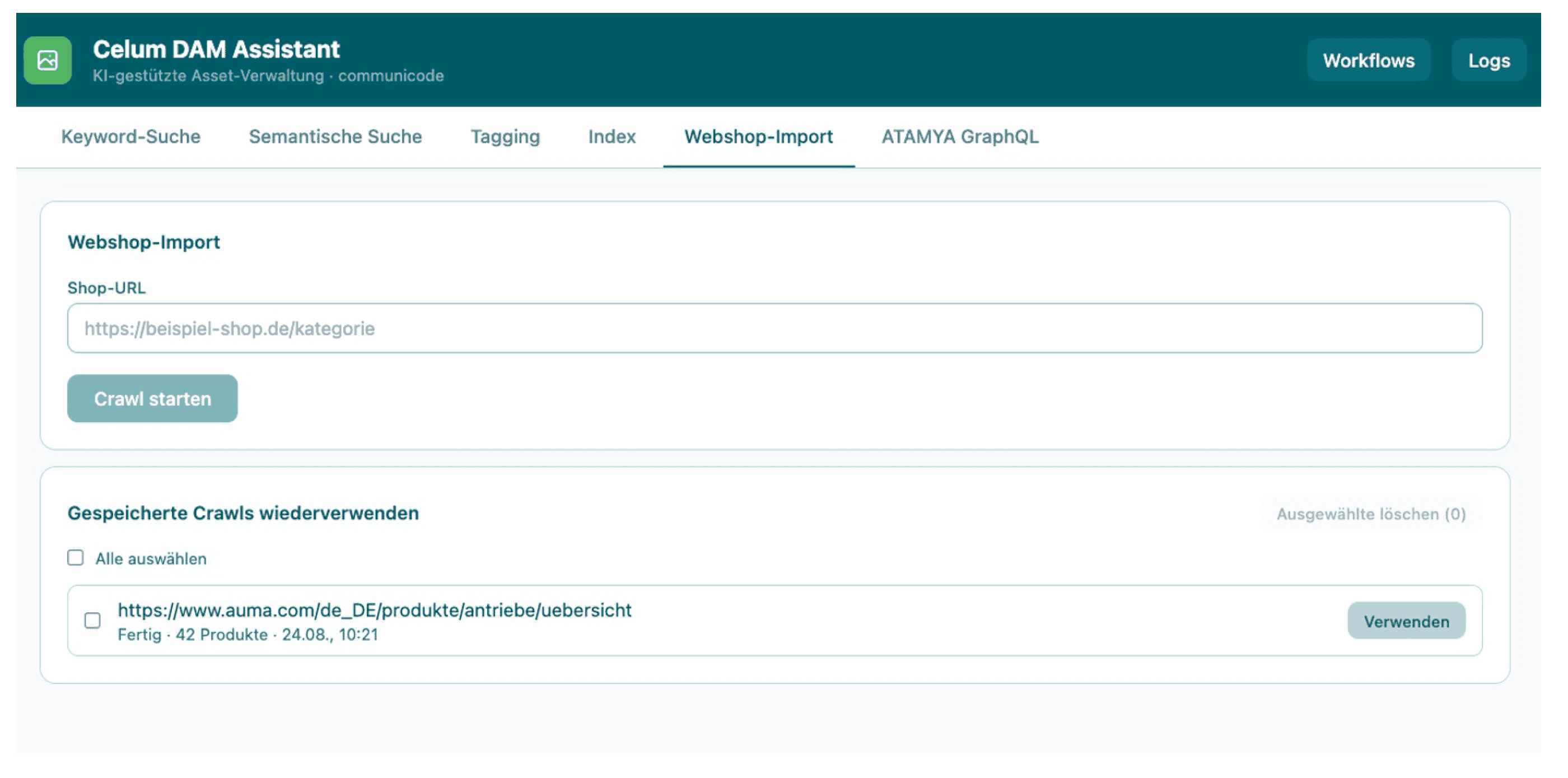The height and width of the screenshot is (778, 1568).
Task: Click the Celum DAM Assistant title
Action: click(x=216, y=49)
